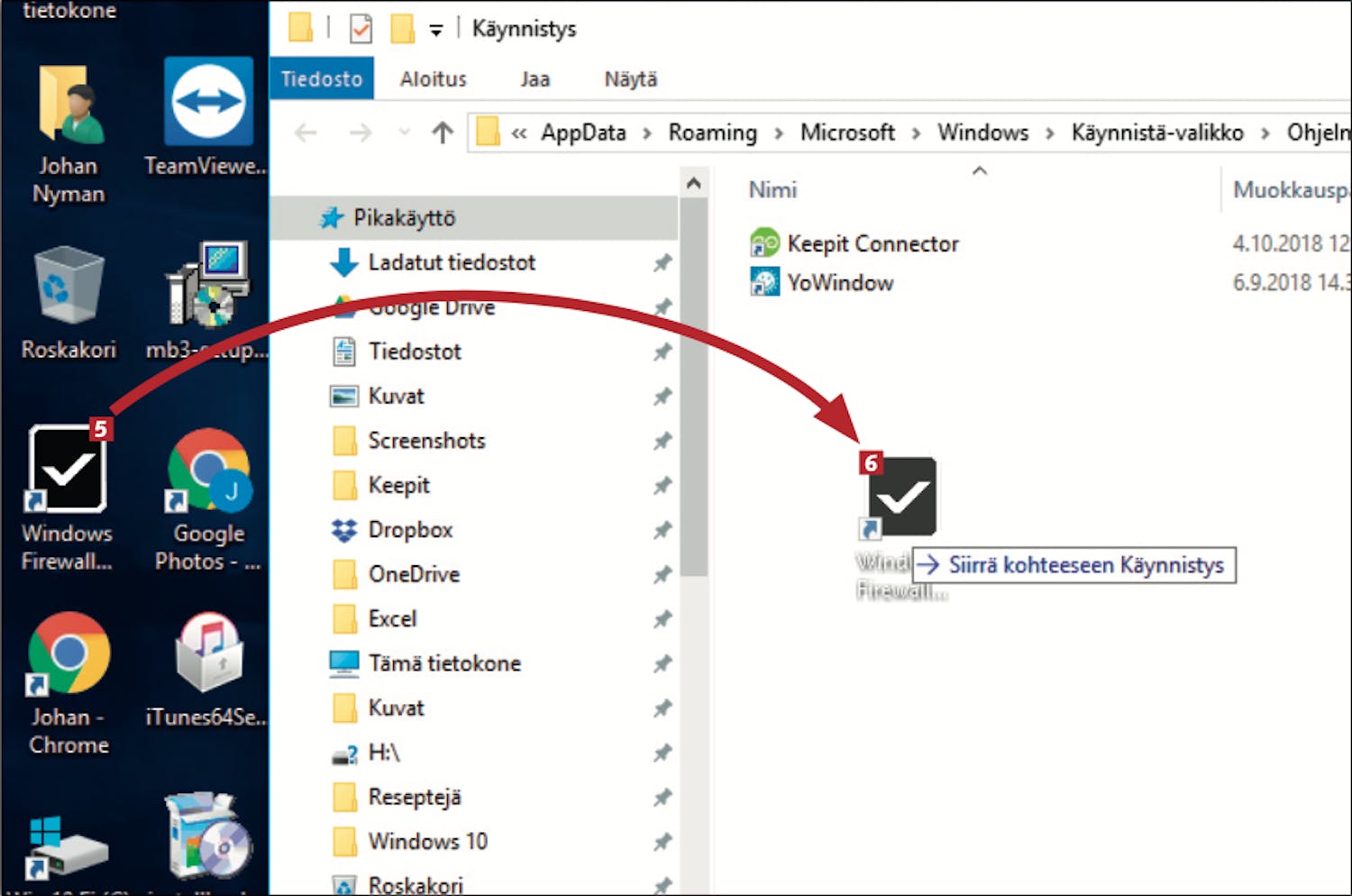The image size is (1352, 896).
Task: Switch to the Näytä ribbon tab
Action: coord(631,79)
